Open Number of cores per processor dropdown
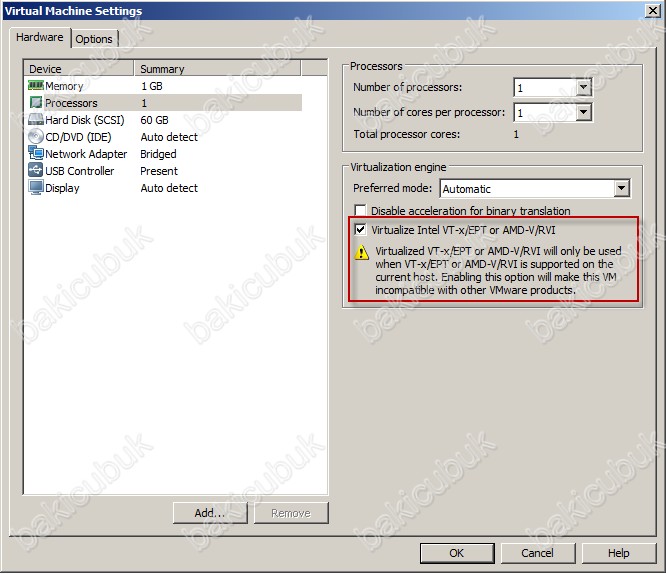 click(x=584, y=113)
